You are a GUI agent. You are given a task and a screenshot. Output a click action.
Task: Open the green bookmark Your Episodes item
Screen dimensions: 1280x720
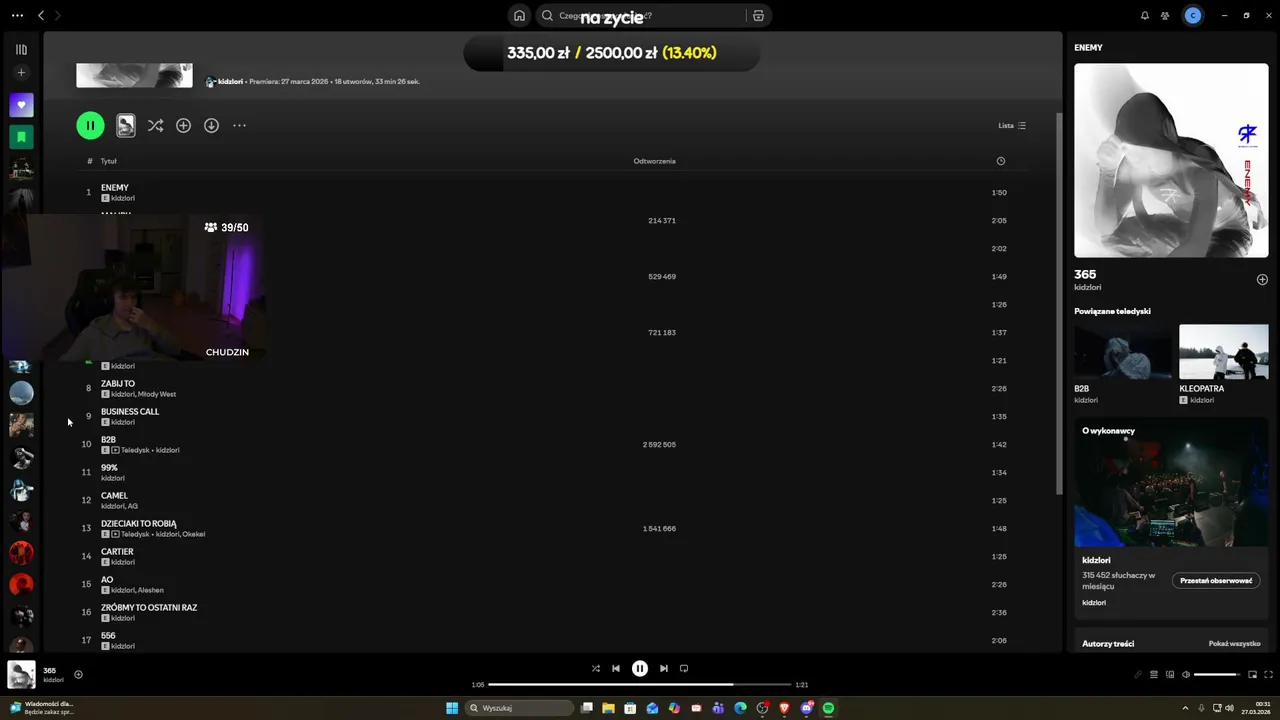(x=21, y=137)
